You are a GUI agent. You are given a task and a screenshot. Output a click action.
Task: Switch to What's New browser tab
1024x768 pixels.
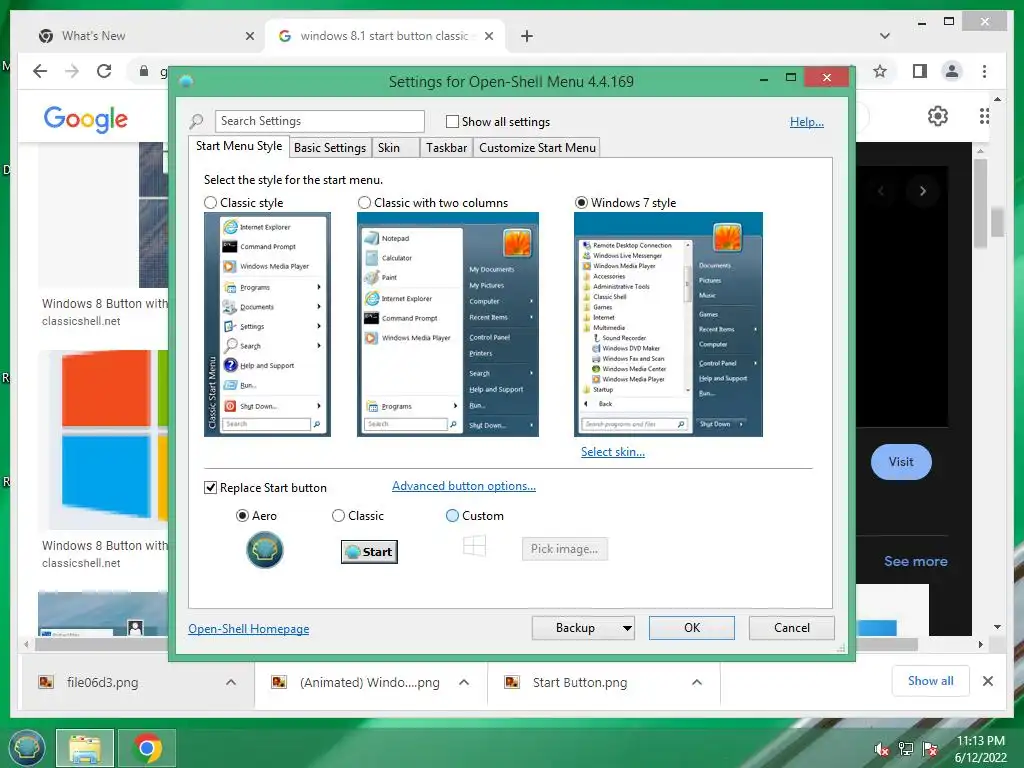pyautogui.click(x=145, y=36)
